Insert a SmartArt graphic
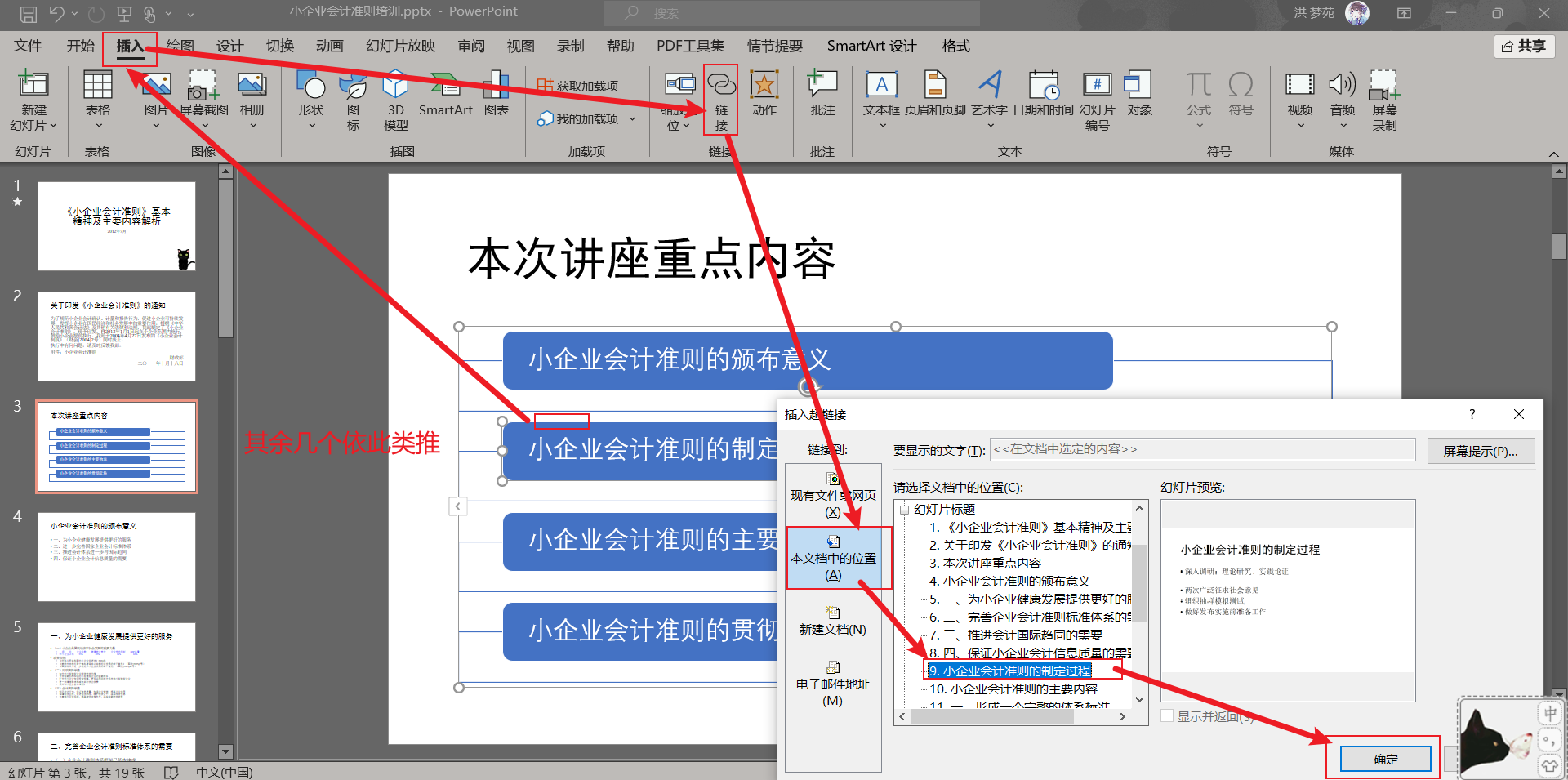 pyautogui.click(x=445, y=95)
